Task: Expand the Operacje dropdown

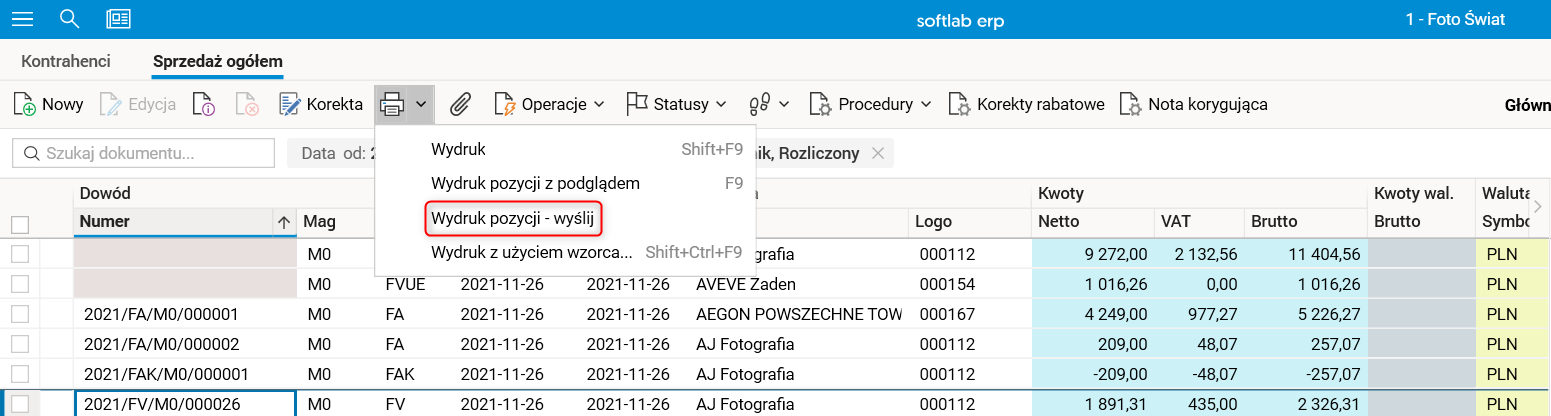Action: point(550,104)
